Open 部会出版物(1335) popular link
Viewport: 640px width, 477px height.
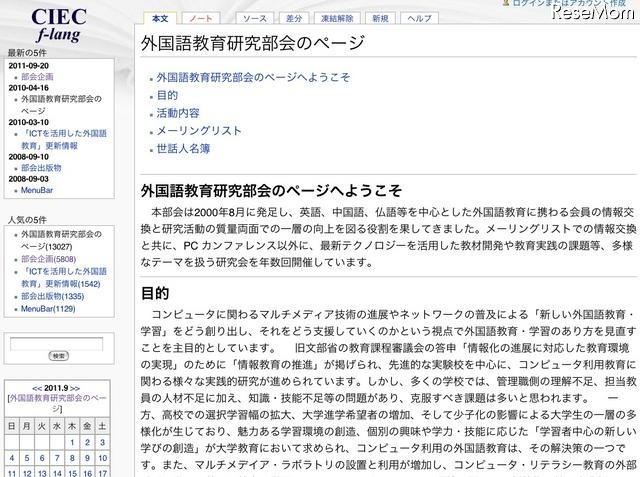(53, 296)
